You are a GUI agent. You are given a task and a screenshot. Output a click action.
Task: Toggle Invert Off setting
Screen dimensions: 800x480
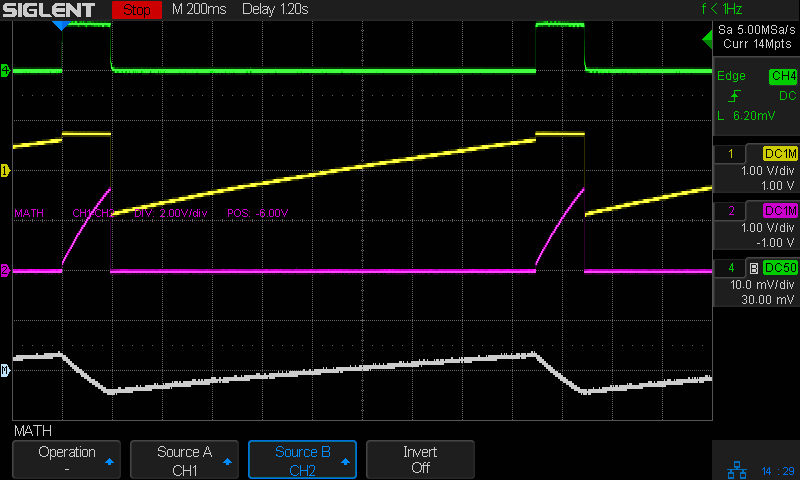tap(420, 460)
